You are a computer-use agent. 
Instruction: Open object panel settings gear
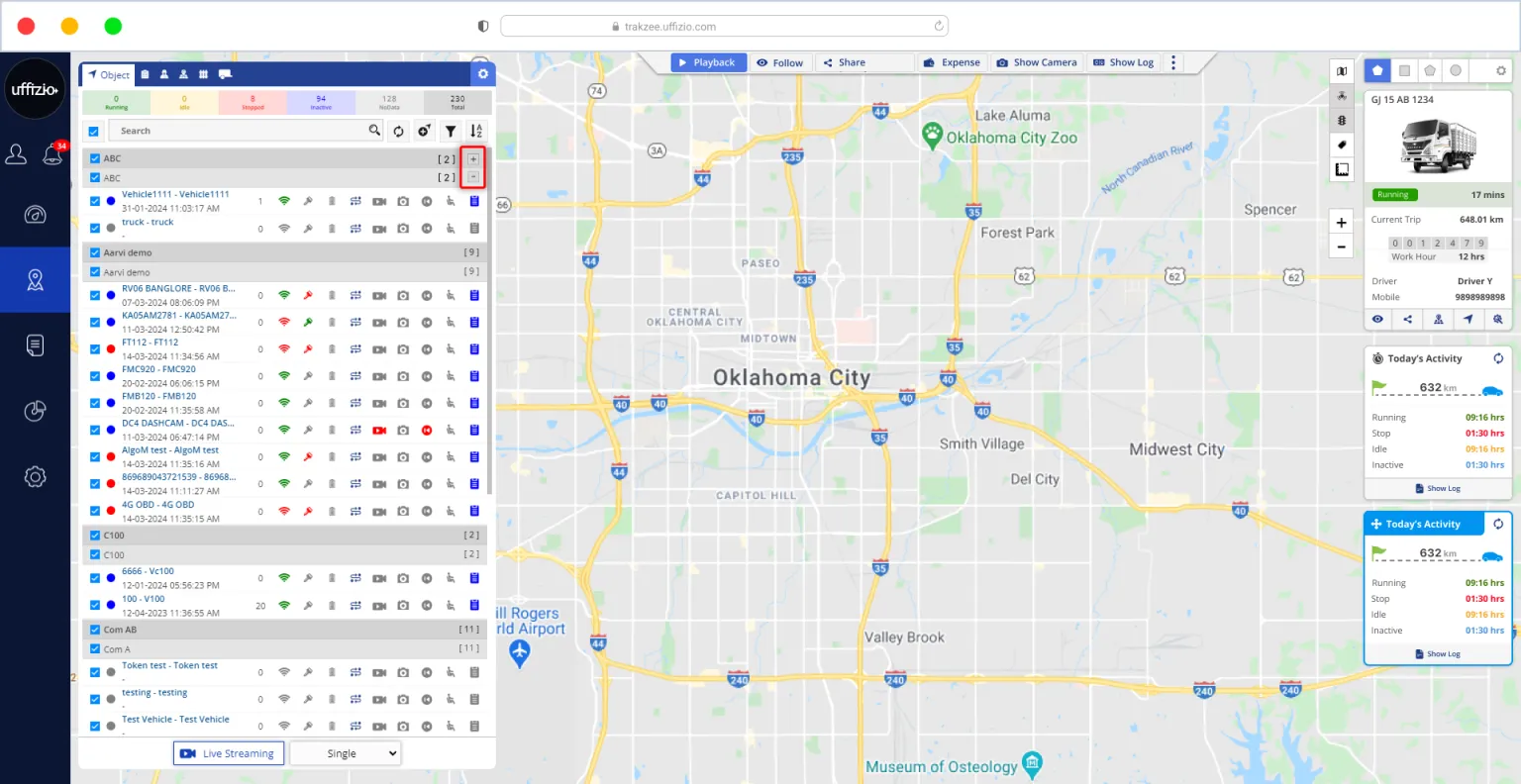482,74
